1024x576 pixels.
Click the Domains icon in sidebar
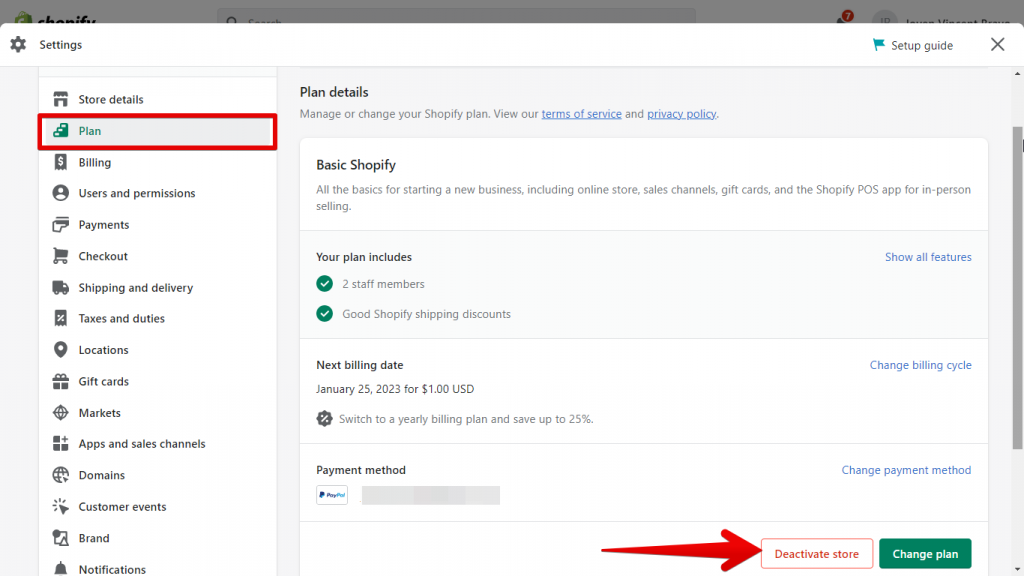click(x=60, y=475)
